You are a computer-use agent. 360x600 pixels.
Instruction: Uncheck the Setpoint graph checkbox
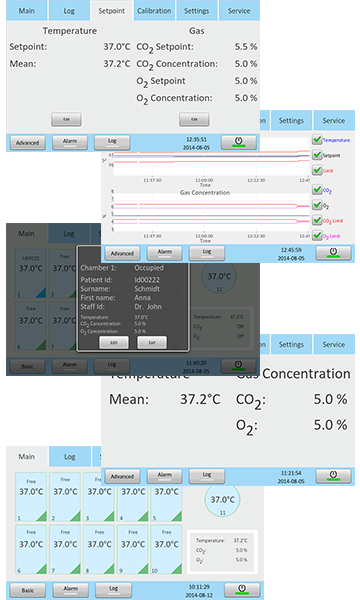pos(317,155)
